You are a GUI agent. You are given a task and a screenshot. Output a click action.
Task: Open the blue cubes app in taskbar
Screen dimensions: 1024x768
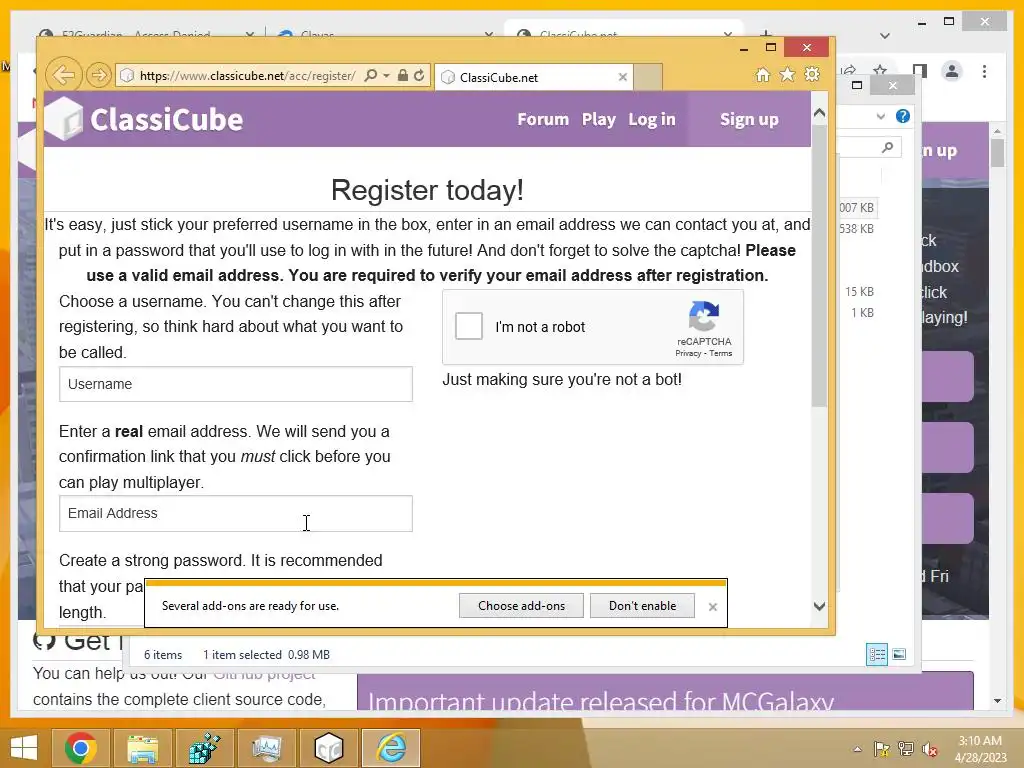tap(204, 748)
